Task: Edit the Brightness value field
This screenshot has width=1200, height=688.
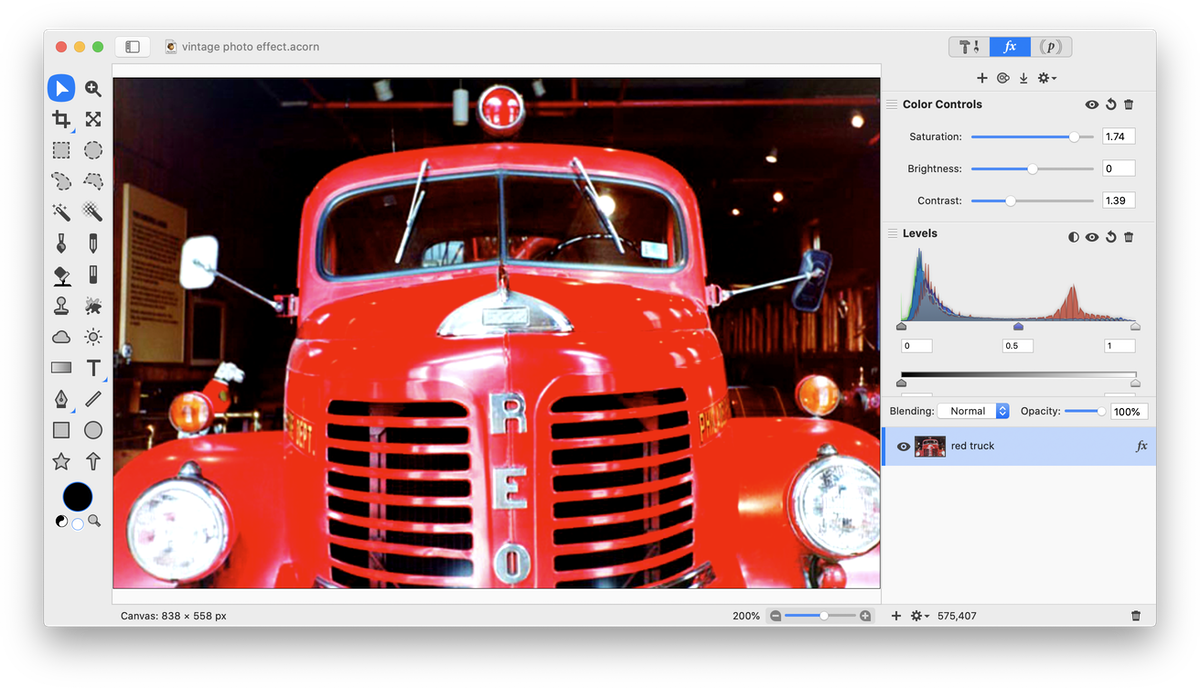Action: (x=1119, y=169)
